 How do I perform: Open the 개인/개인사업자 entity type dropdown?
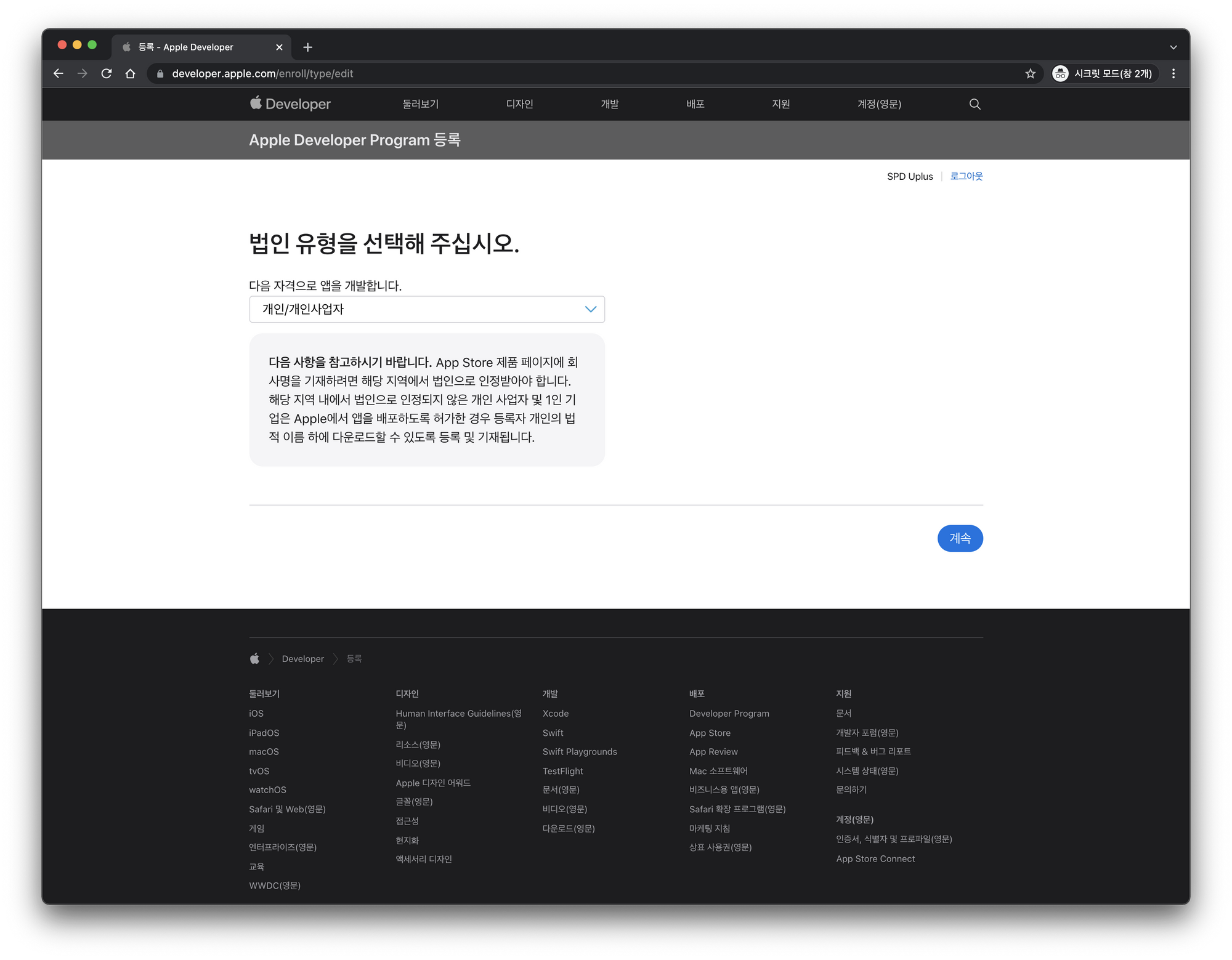427,309
